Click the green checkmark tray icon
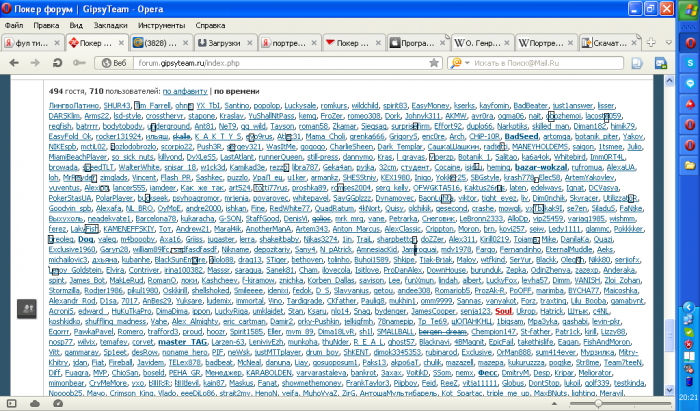Image resolution: width=700 pixels, height=411 pixels. 689,332
